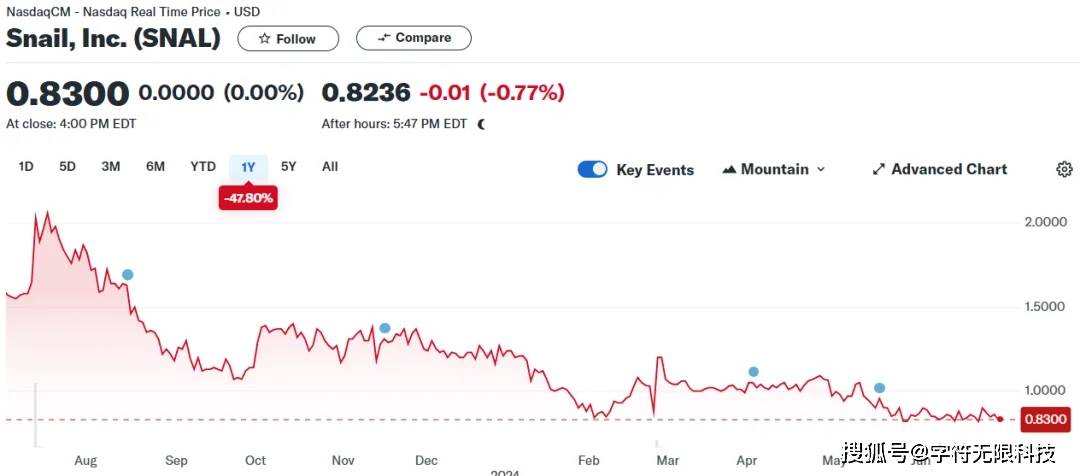The width and height of the screenshot is (1080, 476).
Task: Select the 1D time range
Action: pos(25,167)
